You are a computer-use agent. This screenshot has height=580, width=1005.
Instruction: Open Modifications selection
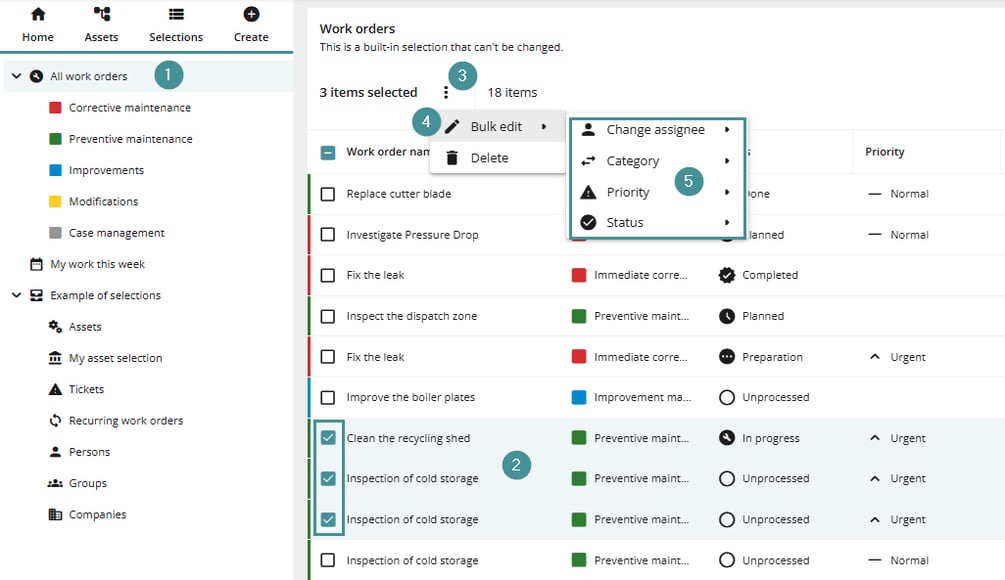pos(103,201)
